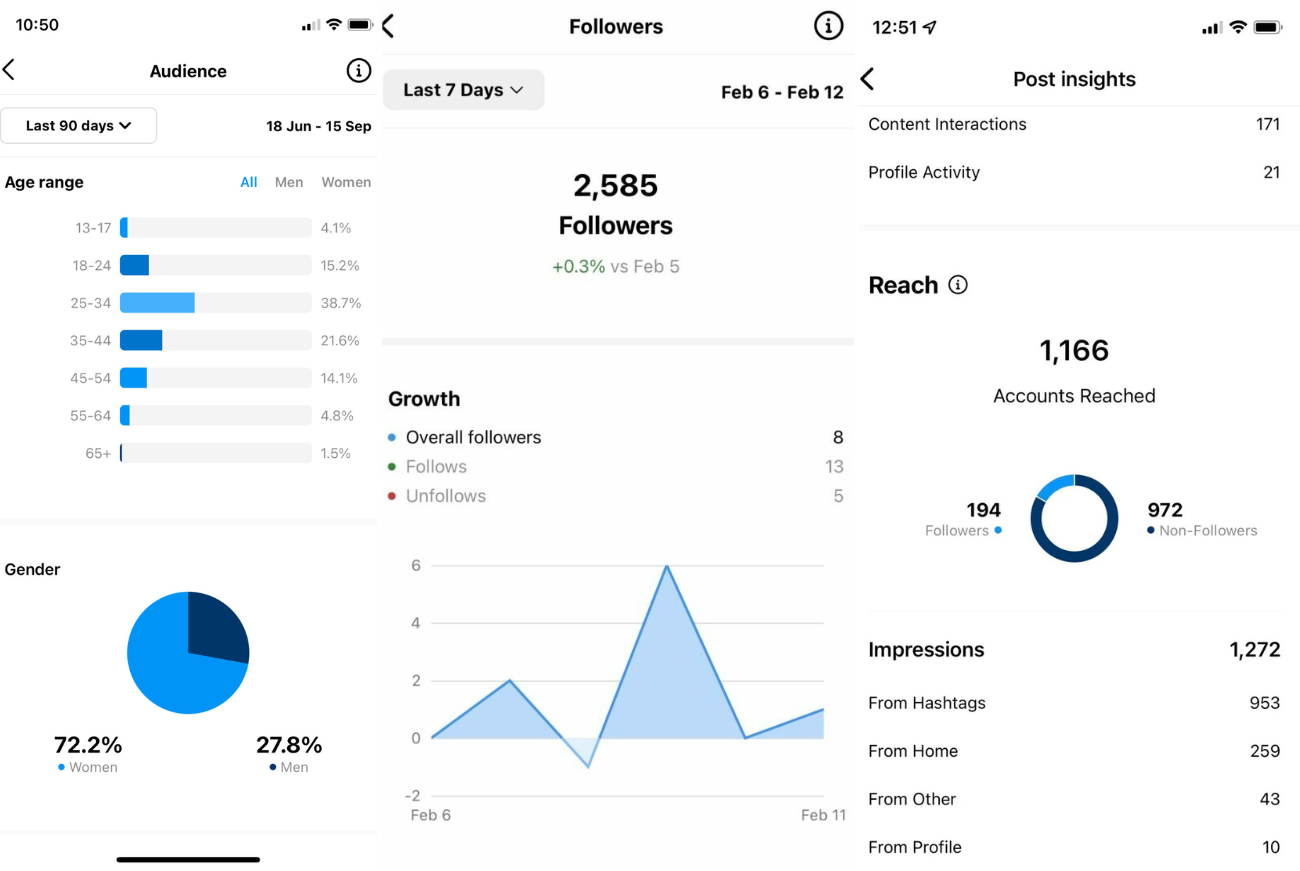Expand the Last 7 Days dropdown
Screen dimensions: 1300x871
463,89
